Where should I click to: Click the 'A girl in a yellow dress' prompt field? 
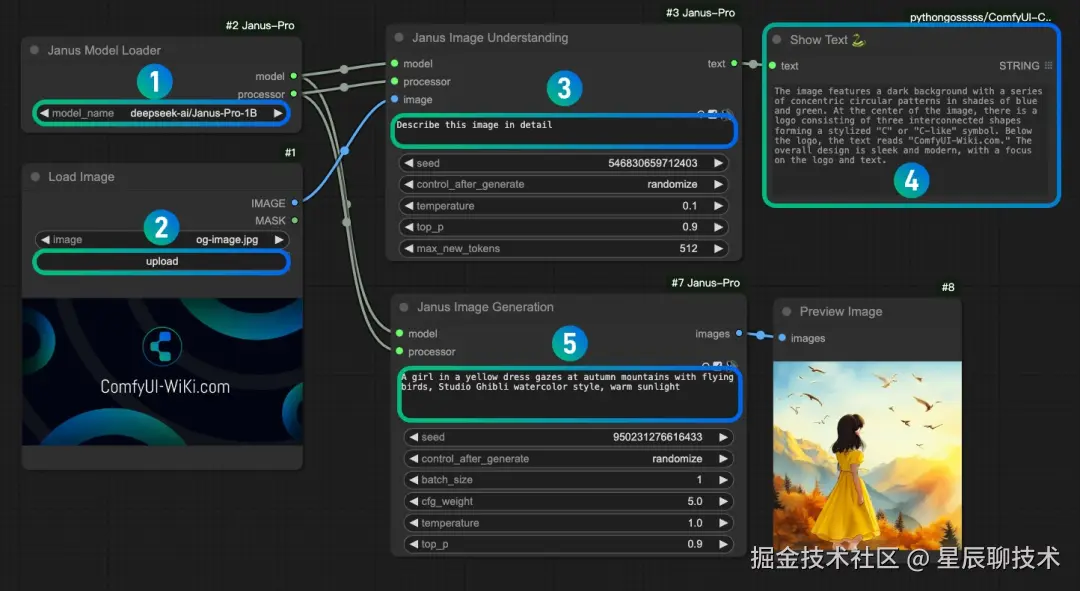569,394
